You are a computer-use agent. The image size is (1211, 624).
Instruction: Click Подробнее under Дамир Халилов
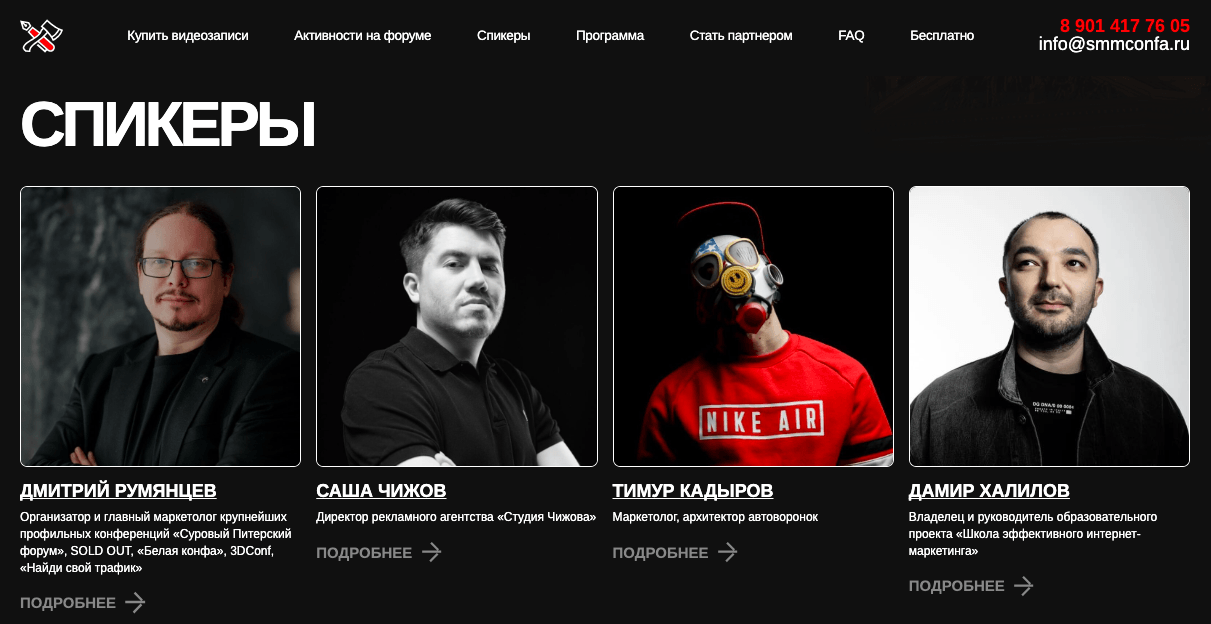(956, 586)
